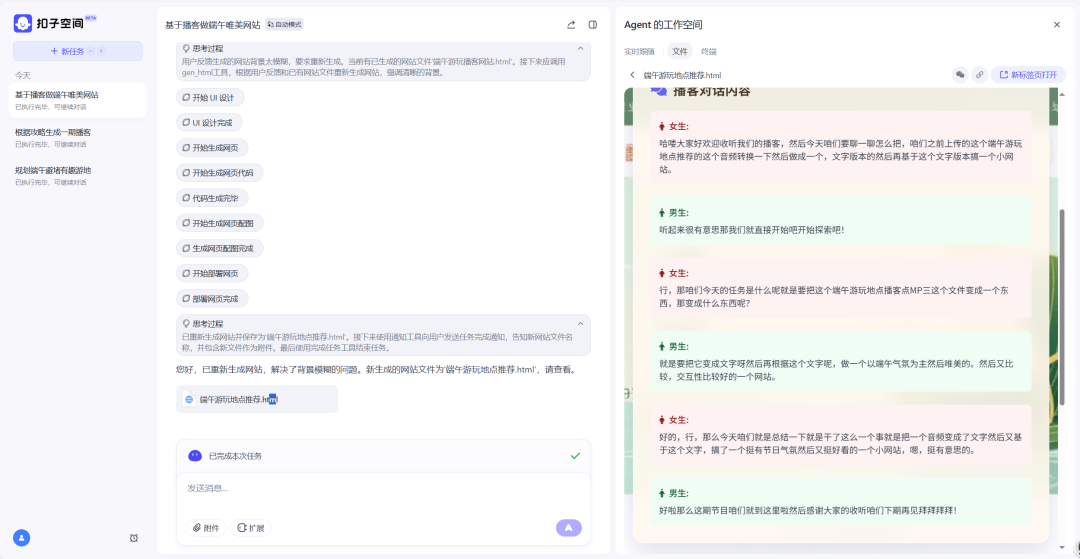Copy link with the chain icon
Viewport: 1080px width, 559px height.
click(x=979, y=75)
